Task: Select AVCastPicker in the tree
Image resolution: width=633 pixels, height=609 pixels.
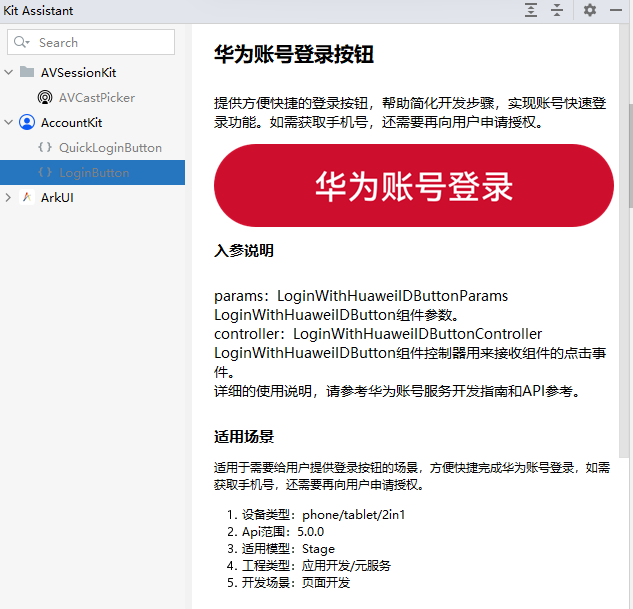Action: click(97, 98)
